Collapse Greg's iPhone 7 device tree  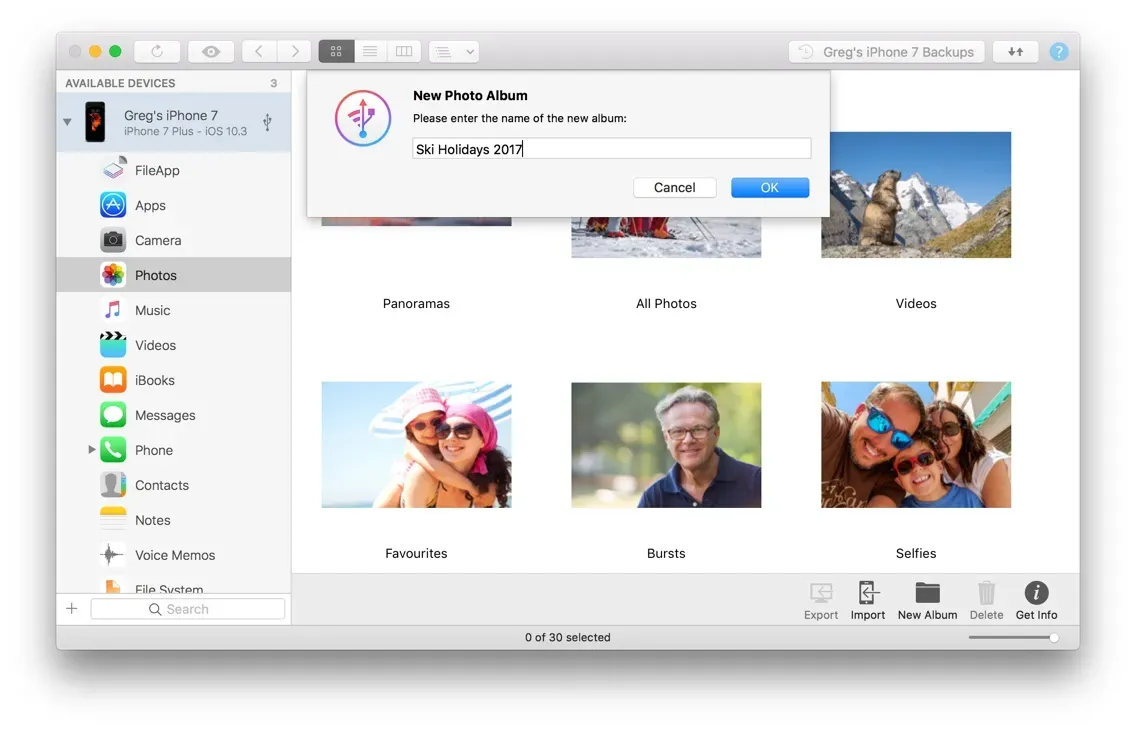[x=67, y=122]
